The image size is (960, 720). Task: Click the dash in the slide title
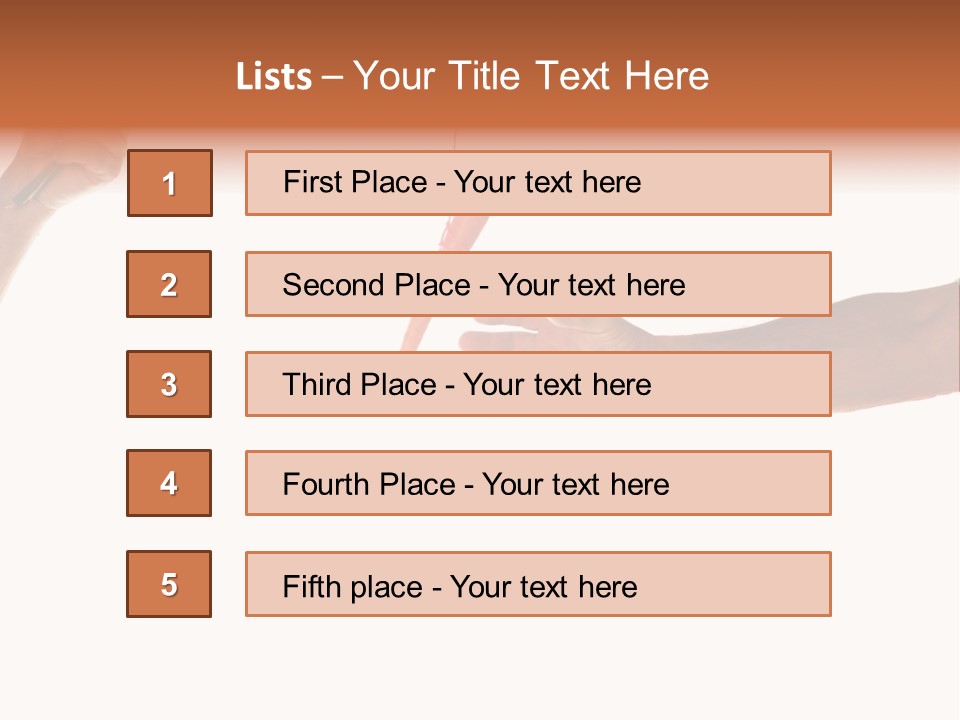(x=333, y=77)
